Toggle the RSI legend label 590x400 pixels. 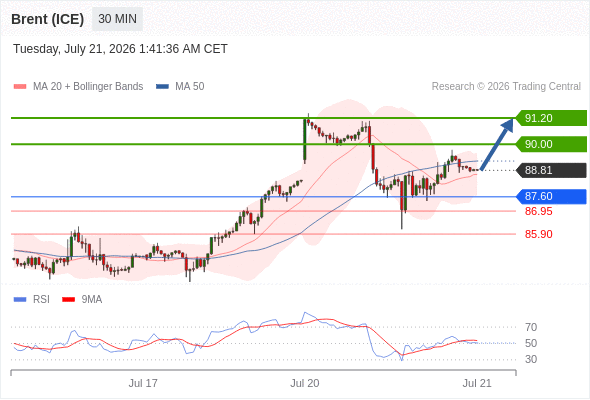tap(41, 300)
